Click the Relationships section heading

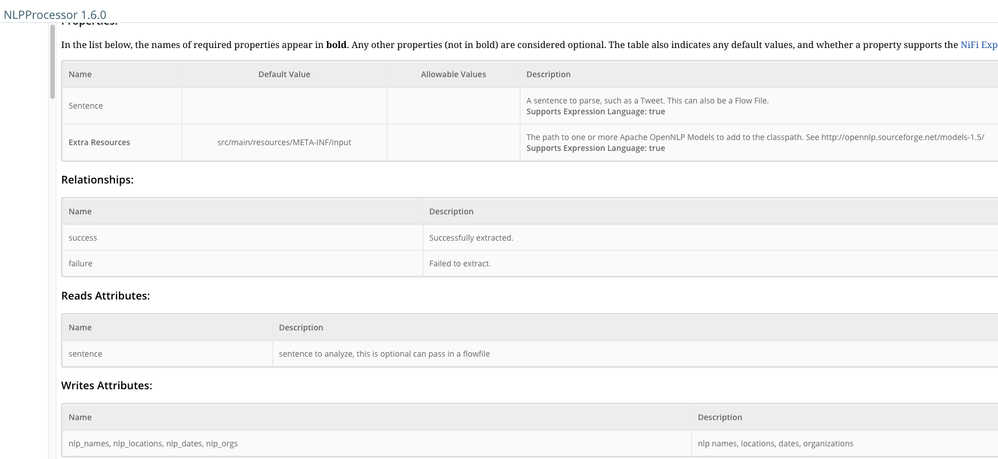pos(97,180)
